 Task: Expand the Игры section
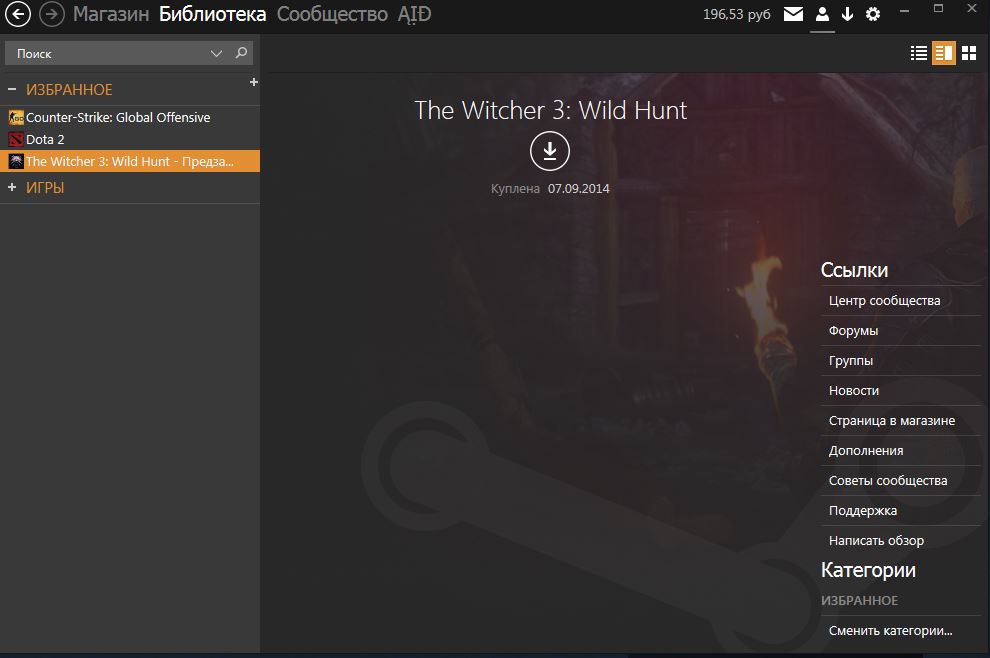click(11, 188)
